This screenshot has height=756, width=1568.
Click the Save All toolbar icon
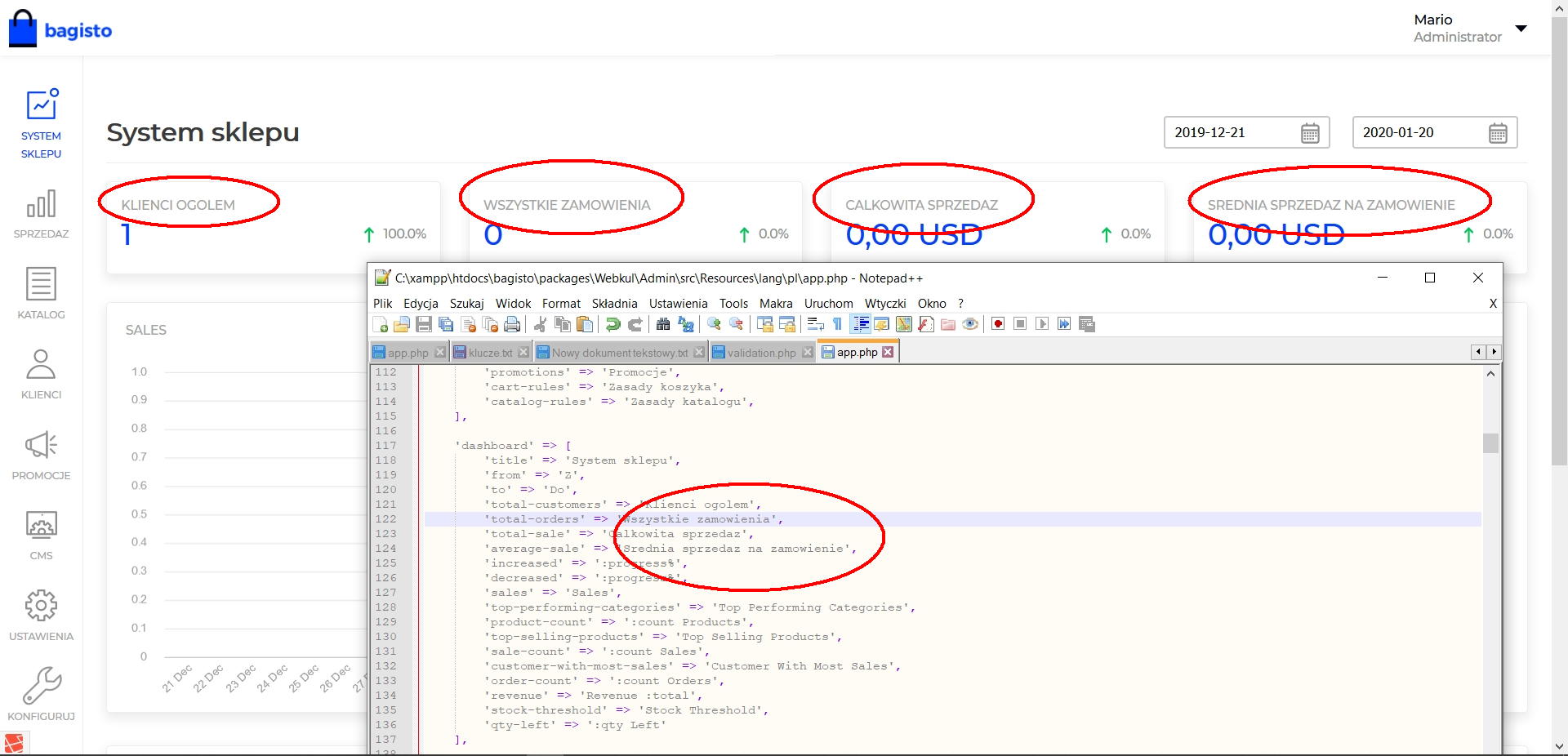point(446,324)
